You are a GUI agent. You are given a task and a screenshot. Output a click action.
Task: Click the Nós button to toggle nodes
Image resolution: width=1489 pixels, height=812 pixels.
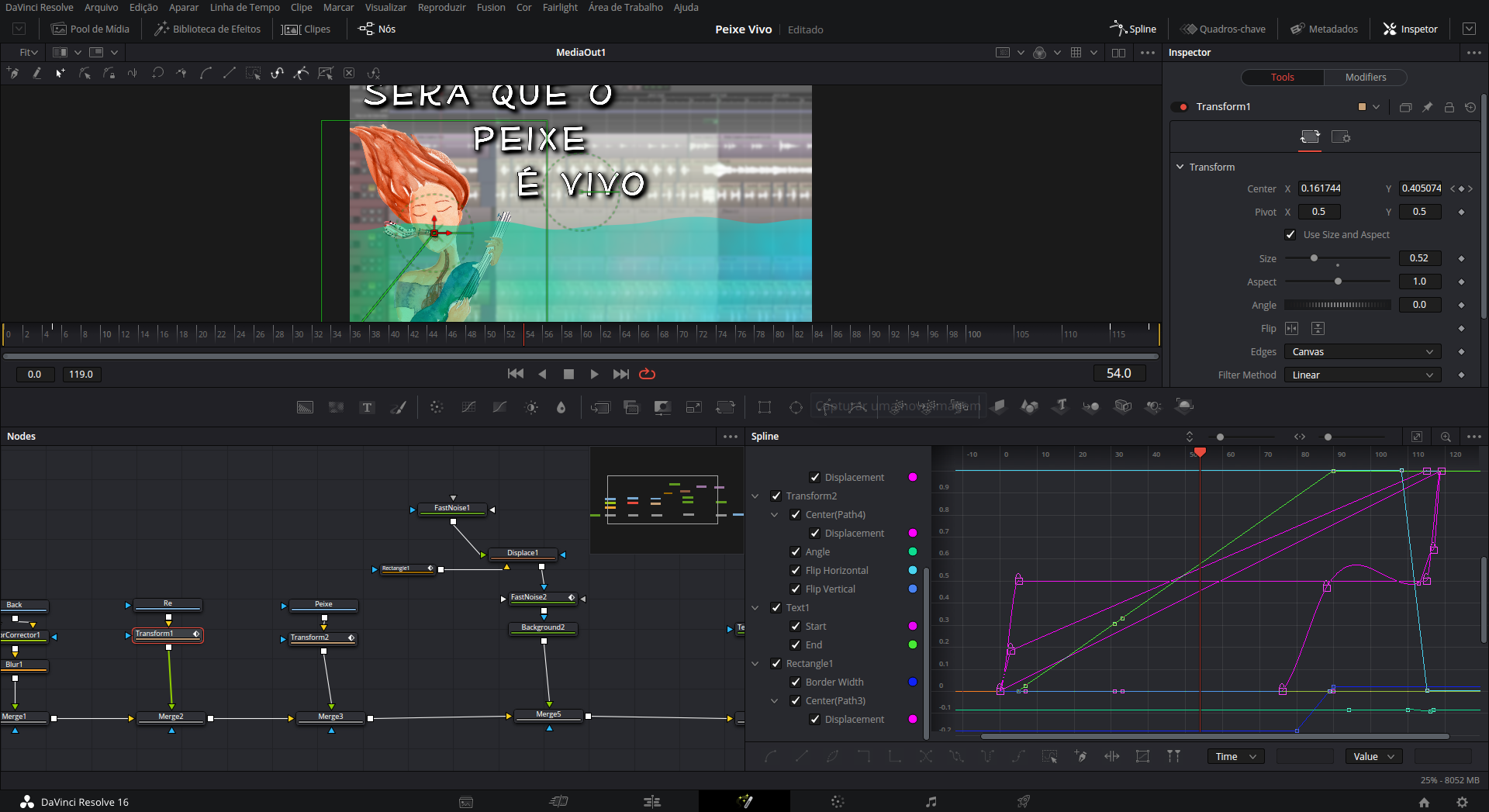376,29
